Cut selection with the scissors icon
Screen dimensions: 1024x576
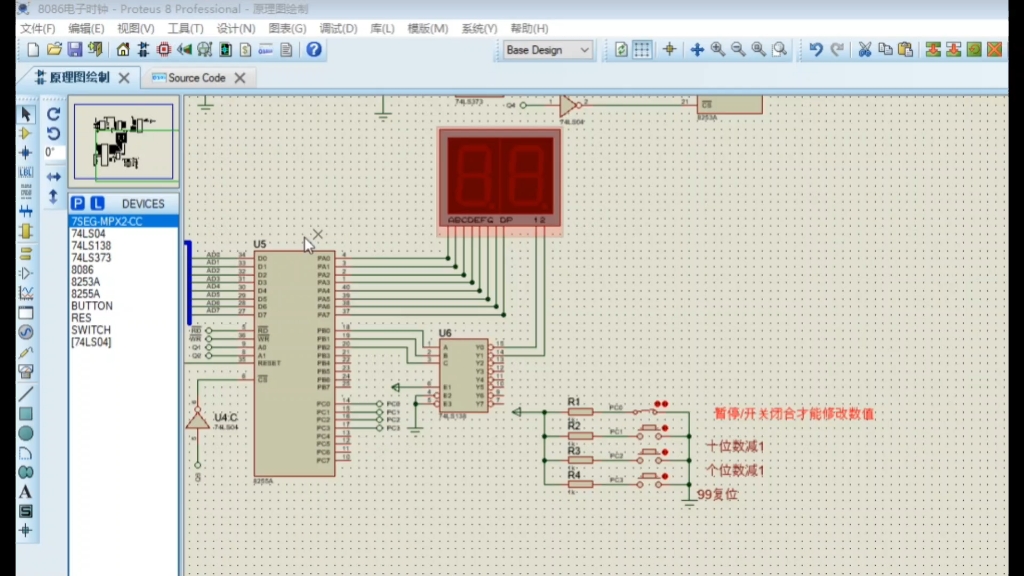point(865,50)
